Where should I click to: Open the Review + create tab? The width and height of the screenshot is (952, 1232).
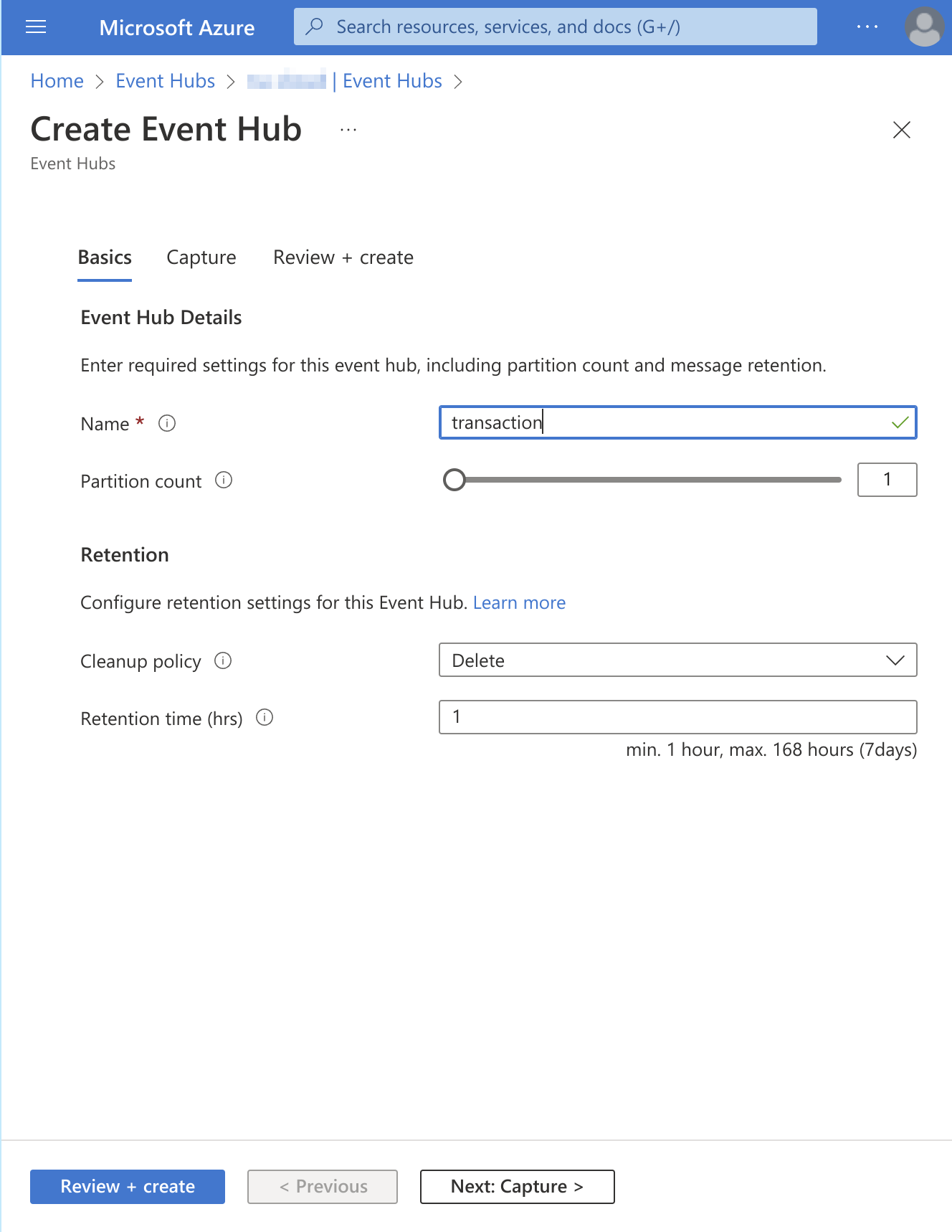click(x=343, y=257)
